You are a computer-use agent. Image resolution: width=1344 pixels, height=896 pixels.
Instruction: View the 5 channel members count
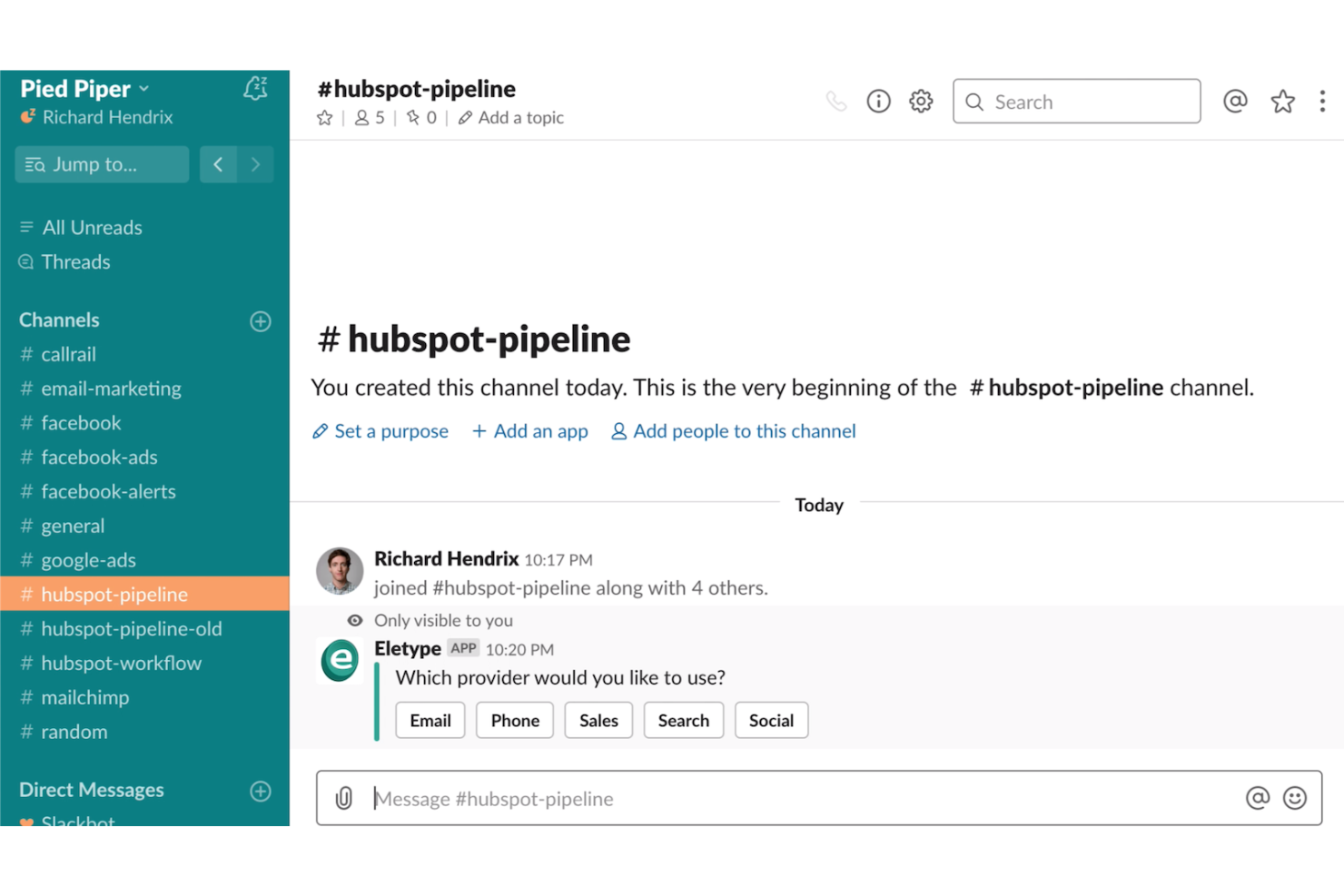tap(370, 118)
